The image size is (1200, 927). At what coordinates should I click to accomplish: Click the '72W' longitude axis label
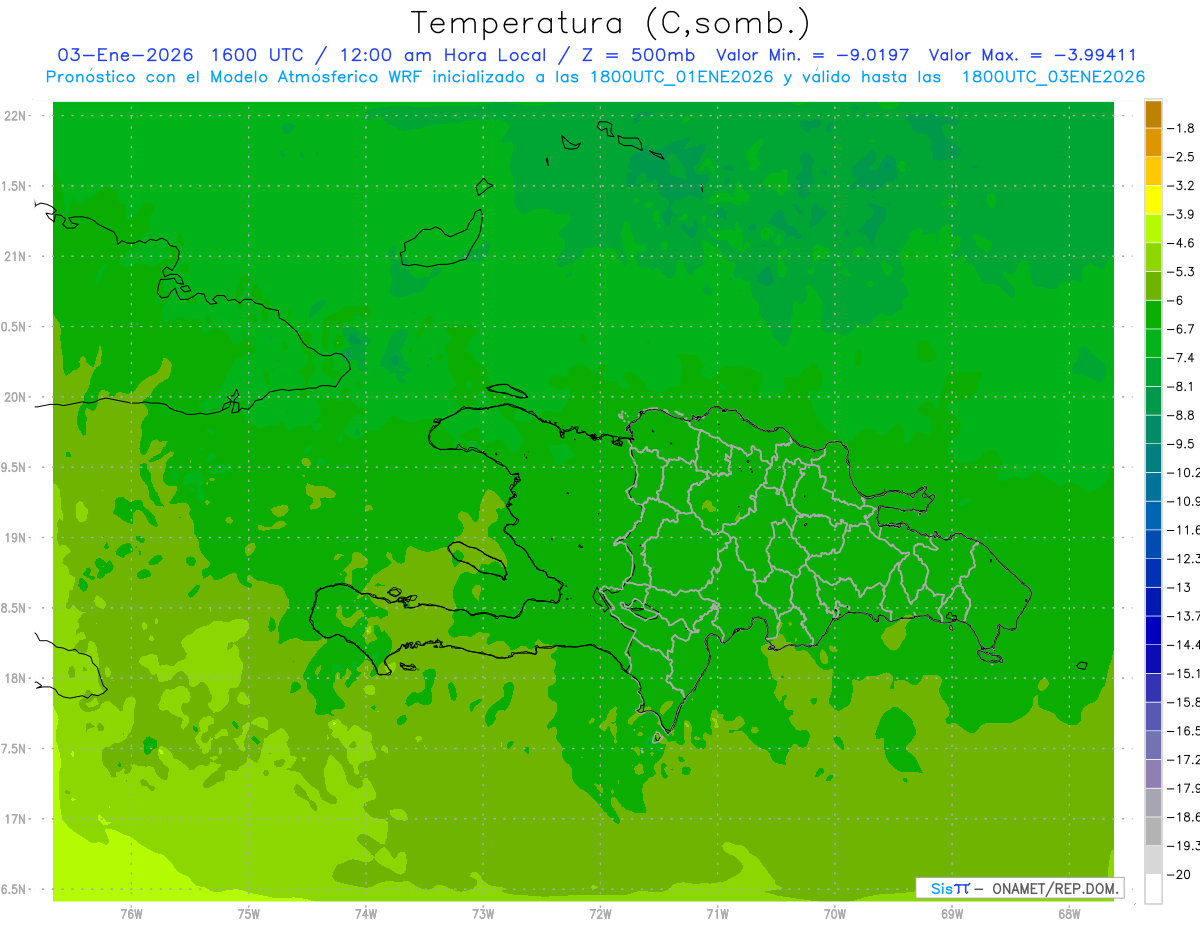[x=600, y=914]
